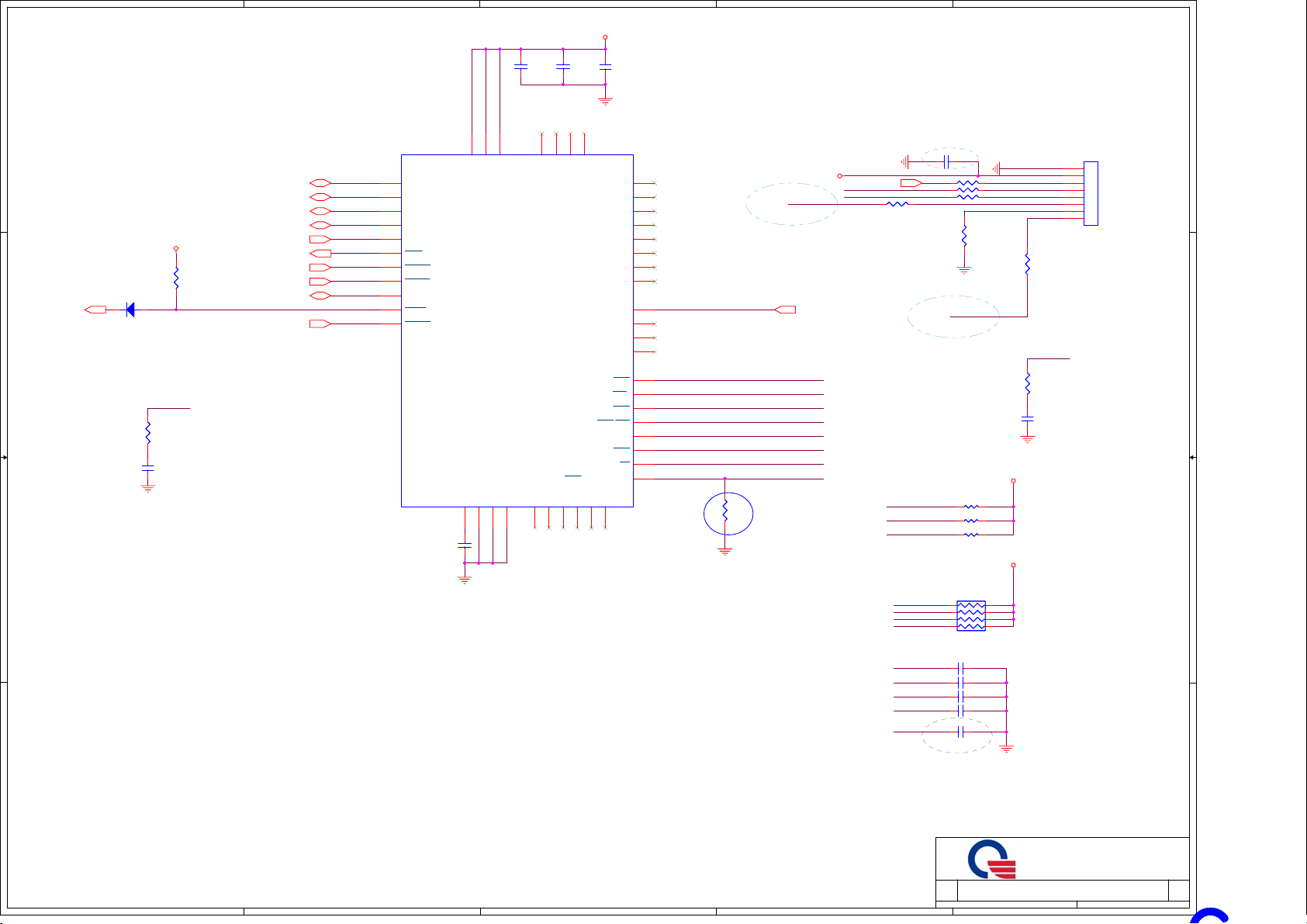Viewport: 1307px width, 924px height.
Task: Select the resistor circled by blue ellipse
Action: tap(725, 510)
